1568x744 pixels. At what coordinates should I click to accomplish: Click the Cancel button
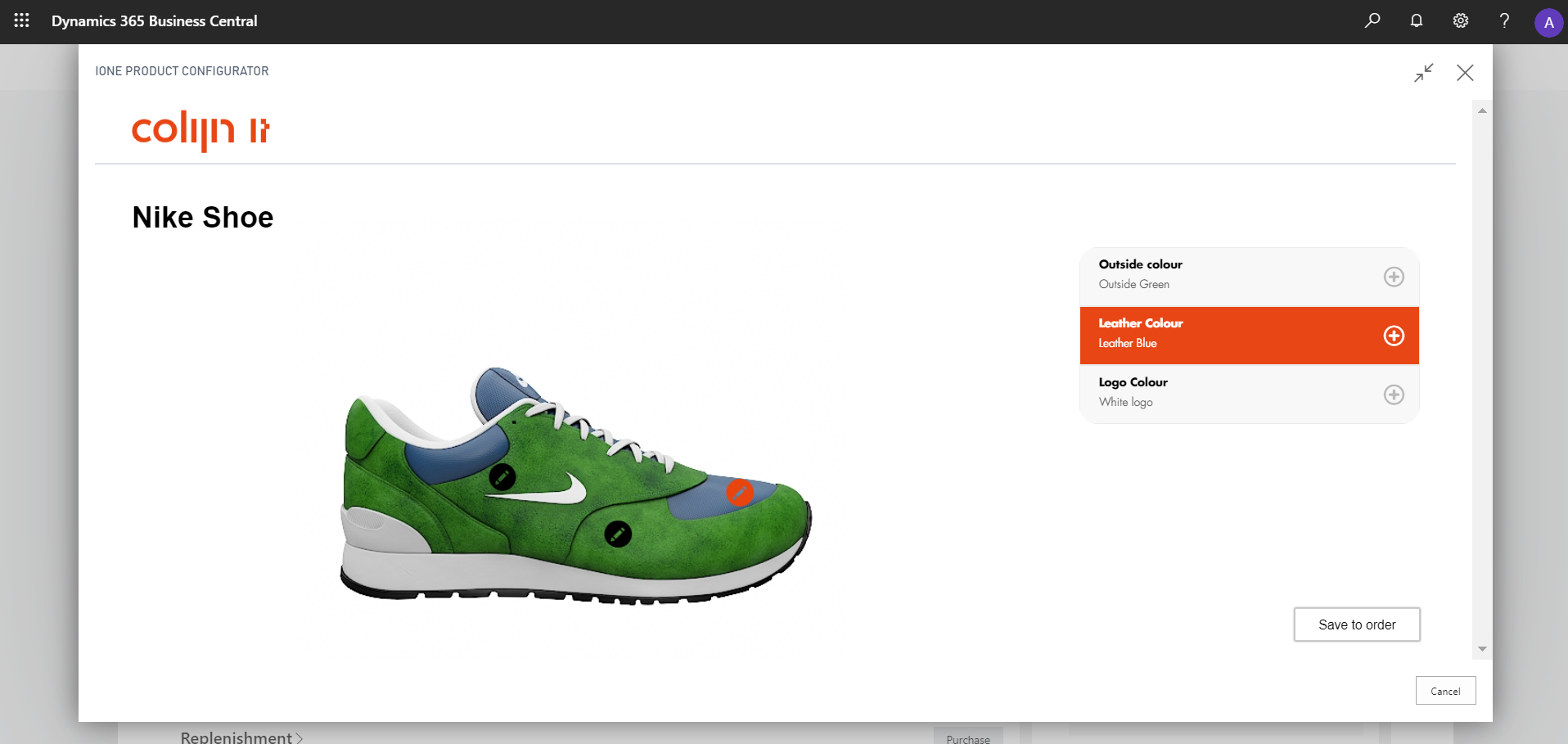[x=1445, y=691]
